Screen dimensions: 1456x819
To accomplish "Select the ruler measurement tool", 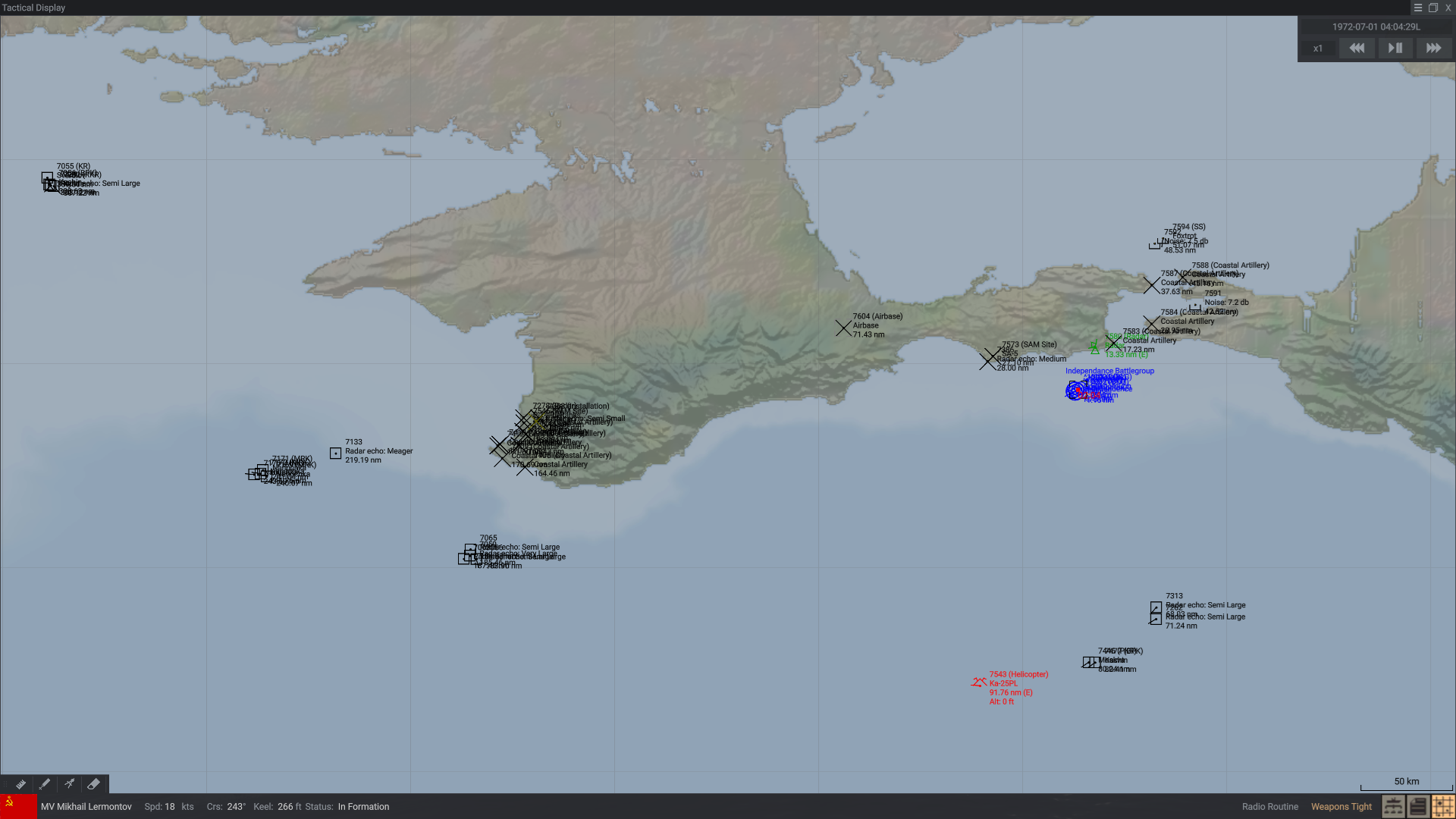I will click(x=20, y=784).
